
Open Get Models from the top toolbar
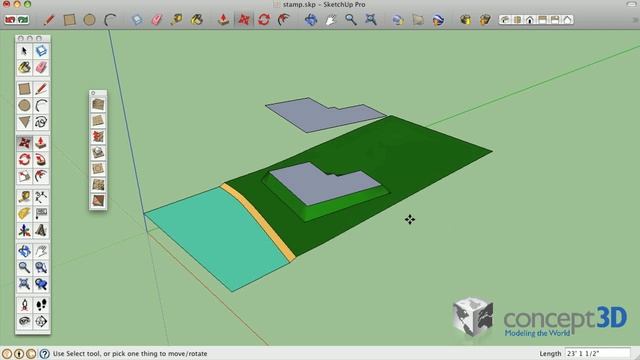click(x=465, y=19)
